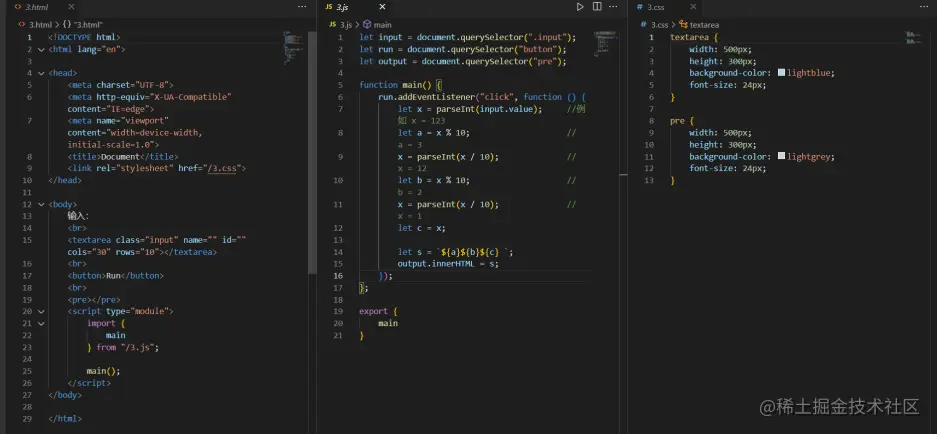Image resolution: width=937 pixels, height=434 pixels.
Task: Click let run = document.querySelector("button") line
Action: tap(463, 49)
